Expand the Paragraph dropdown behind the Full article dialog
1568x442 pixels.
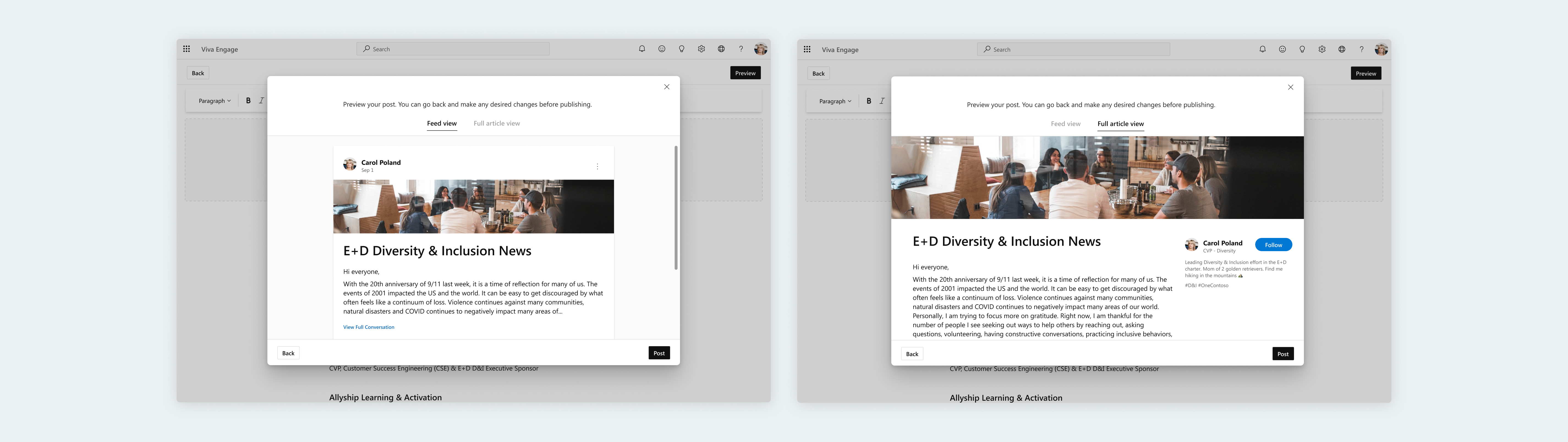tap(835, 101)
